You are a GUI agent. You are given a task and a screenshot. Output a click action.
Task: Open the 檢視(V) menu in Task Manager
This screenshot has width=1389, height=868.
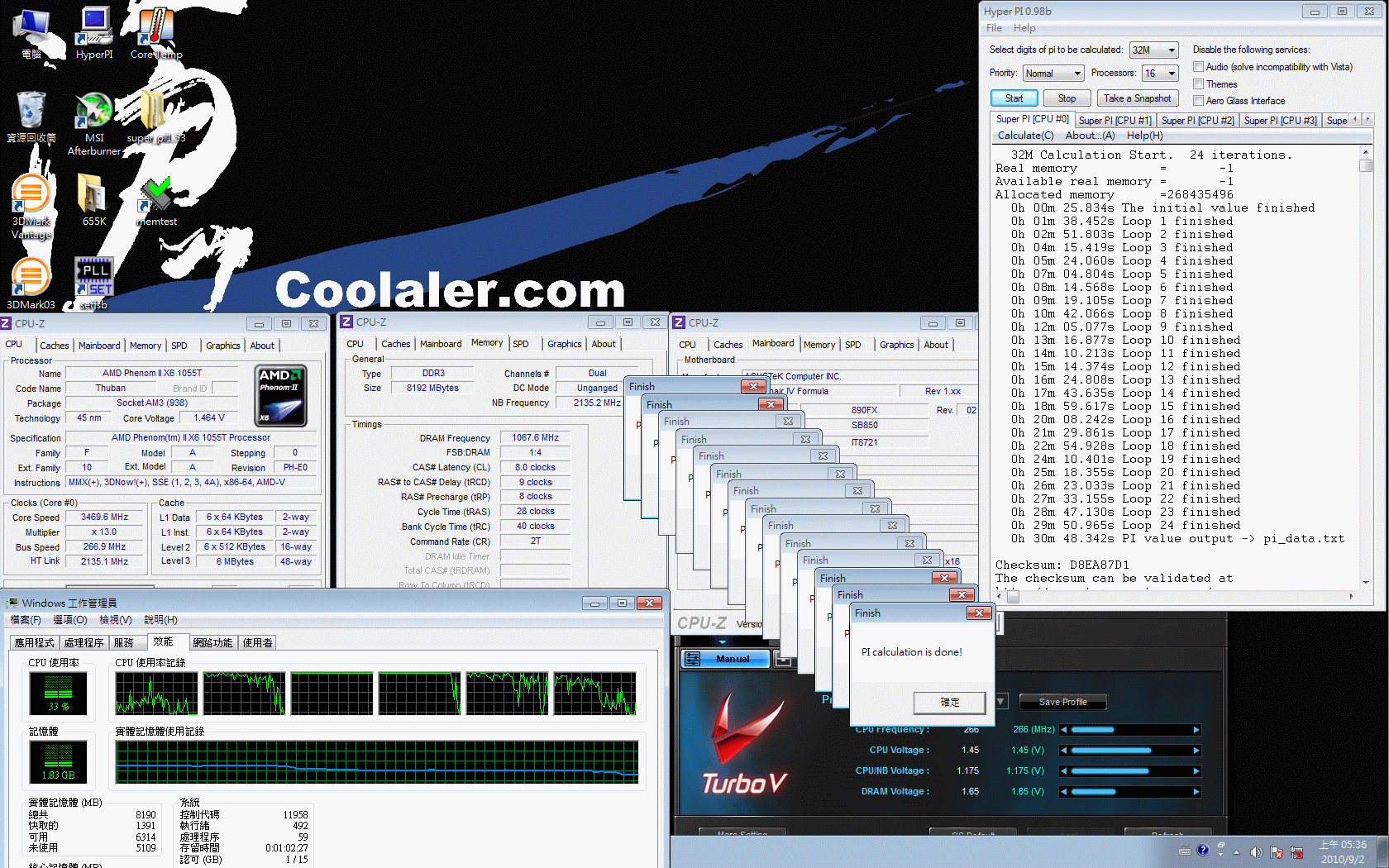(116, 620)
